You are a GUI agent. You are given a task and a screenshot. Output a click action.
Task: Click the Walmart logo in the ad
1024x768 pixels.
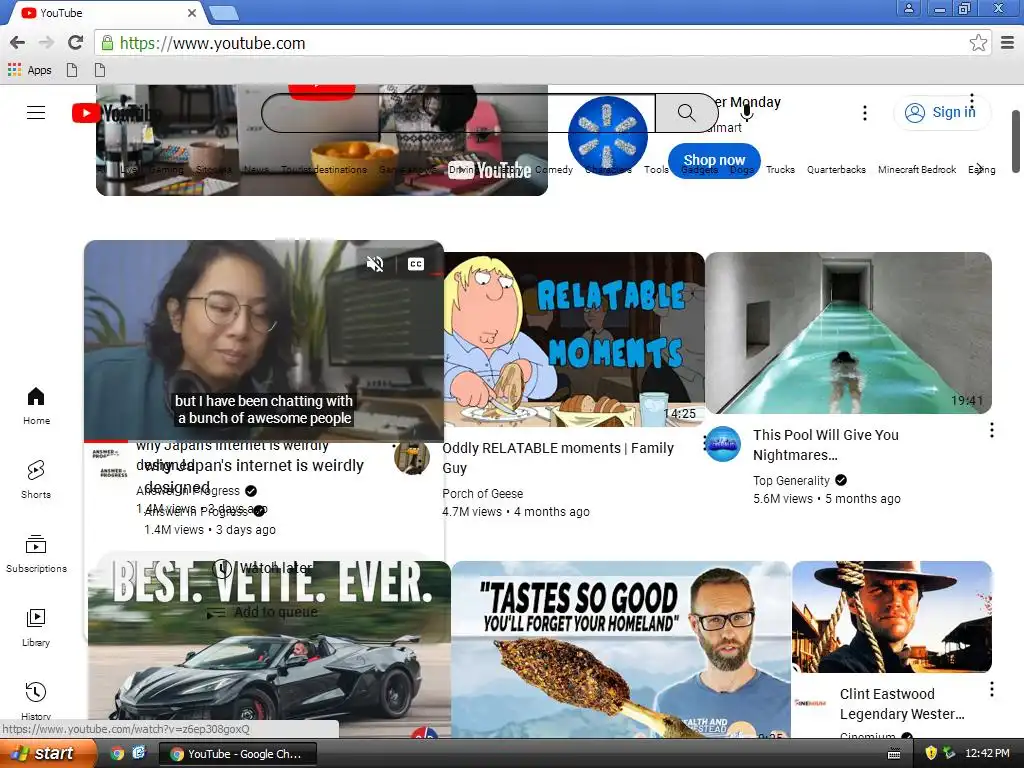point(607,136)
